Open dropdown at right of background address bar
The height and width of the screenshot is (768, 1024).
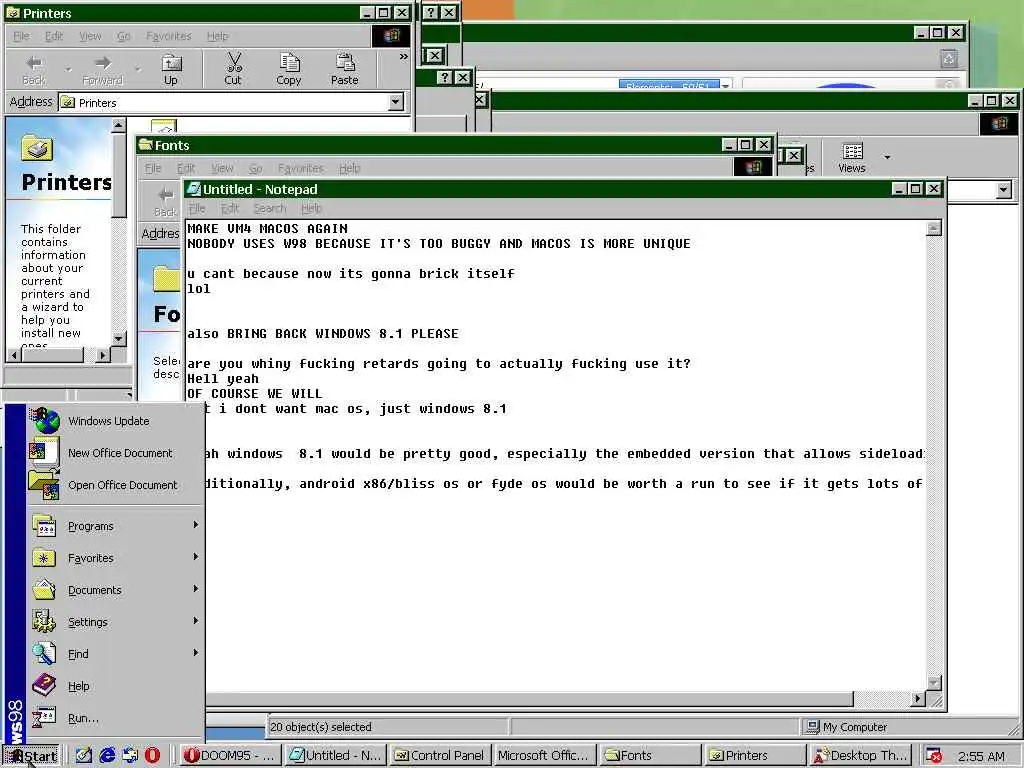pos(1004,190)
